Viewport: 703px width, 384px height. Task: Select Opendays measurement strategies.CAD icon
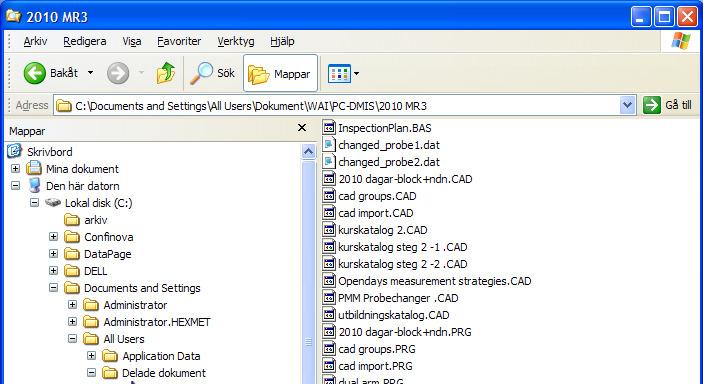click(329, 281)
